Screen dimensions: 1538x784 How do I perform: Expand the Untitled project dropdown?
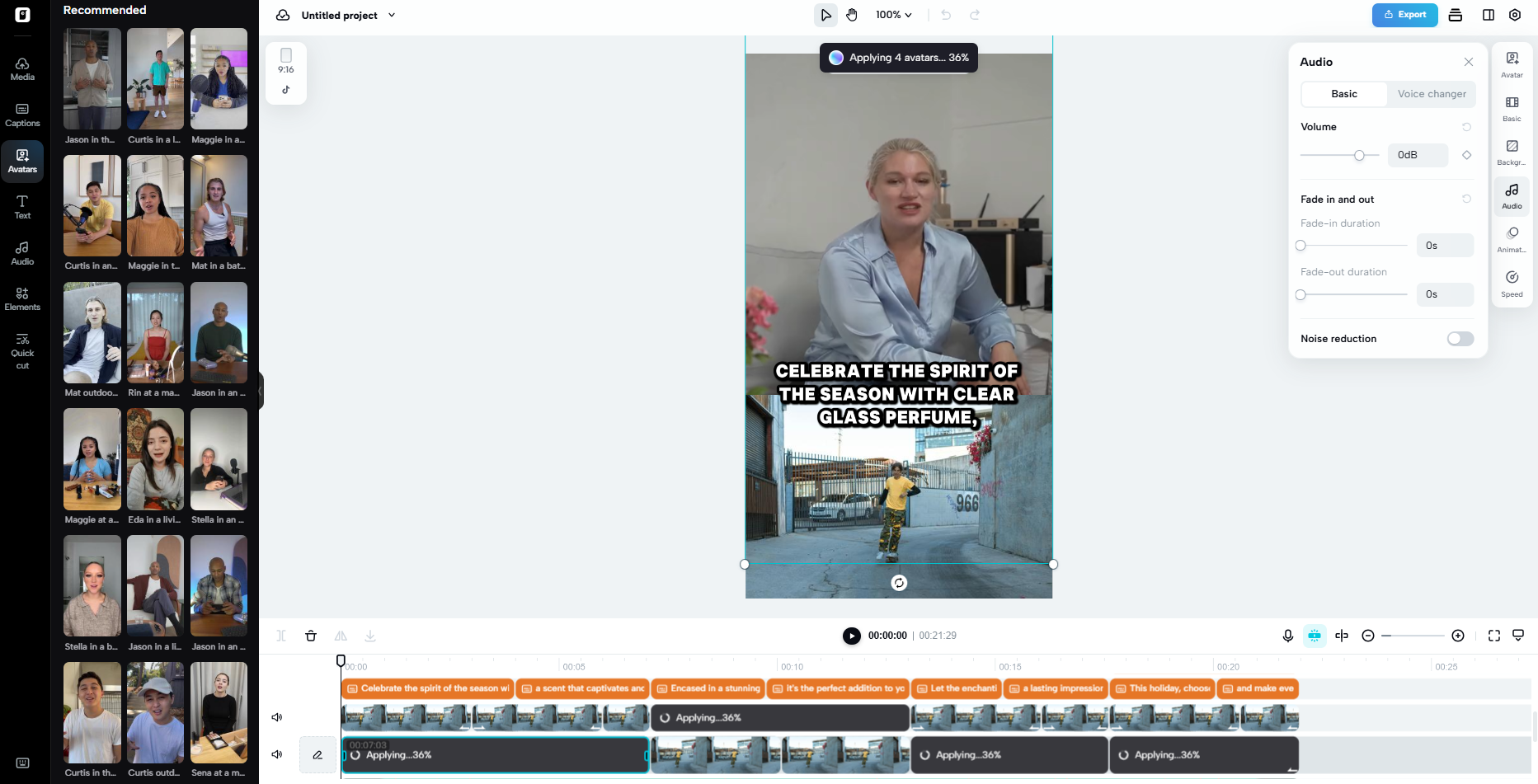tap(392, 15)
